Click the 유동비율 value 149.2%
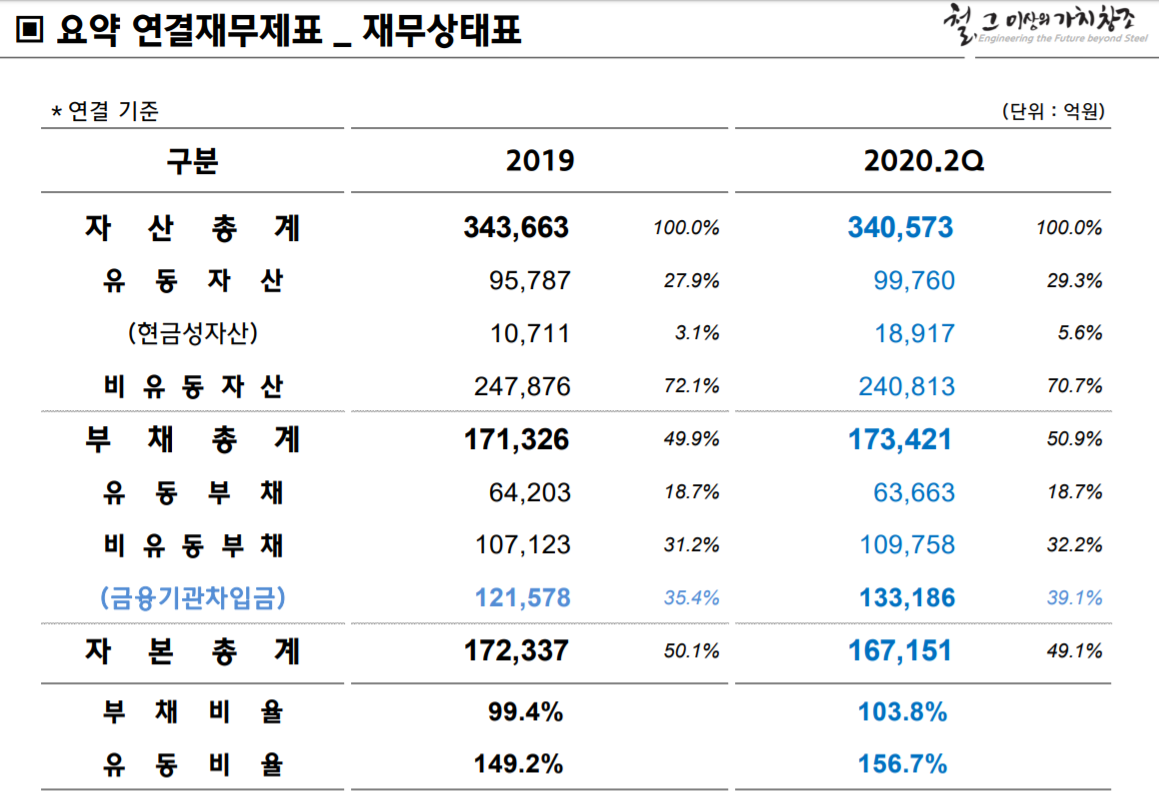The image size is (1159, 798). coord(518,766)
